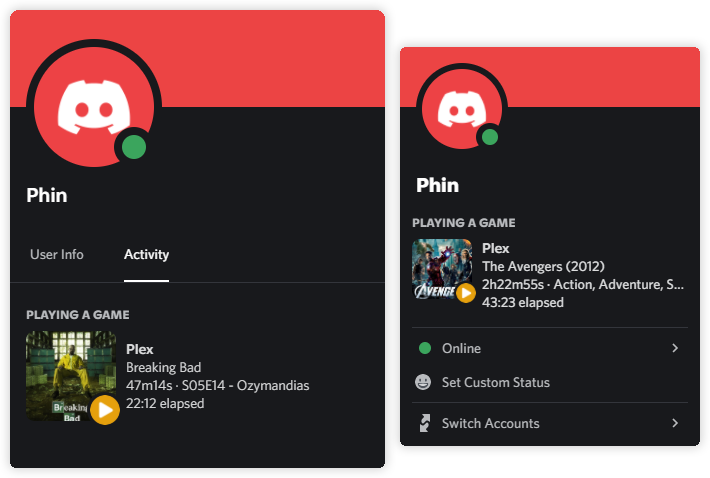Viewport: 710px width, 478px height.
Task: Click the Phin username in right popout
Action: point(437,185)
